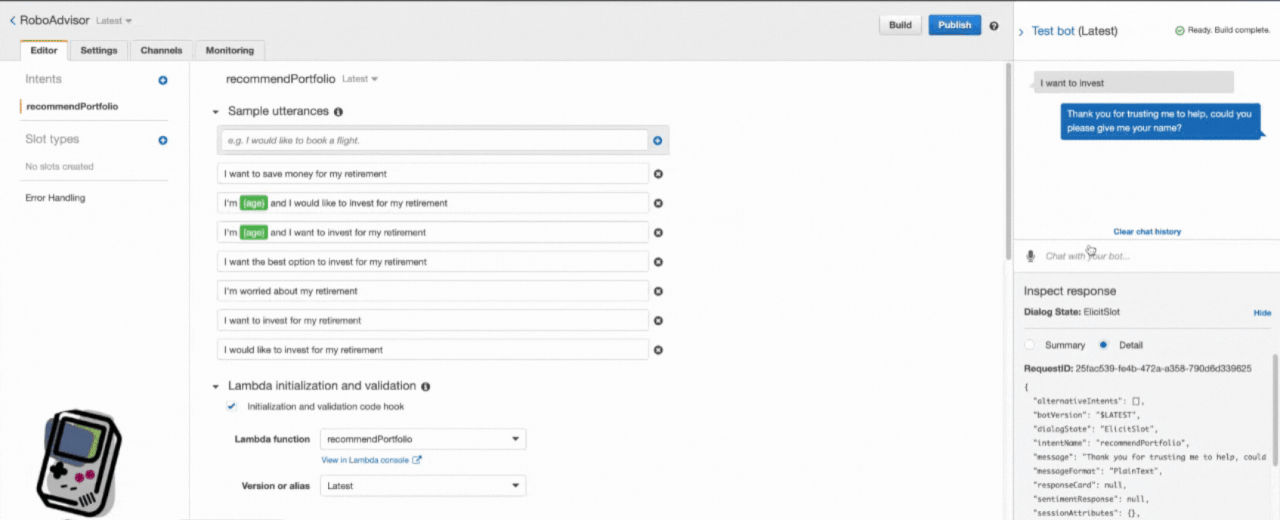Hide the Inspect response details

click(1262, 313)
